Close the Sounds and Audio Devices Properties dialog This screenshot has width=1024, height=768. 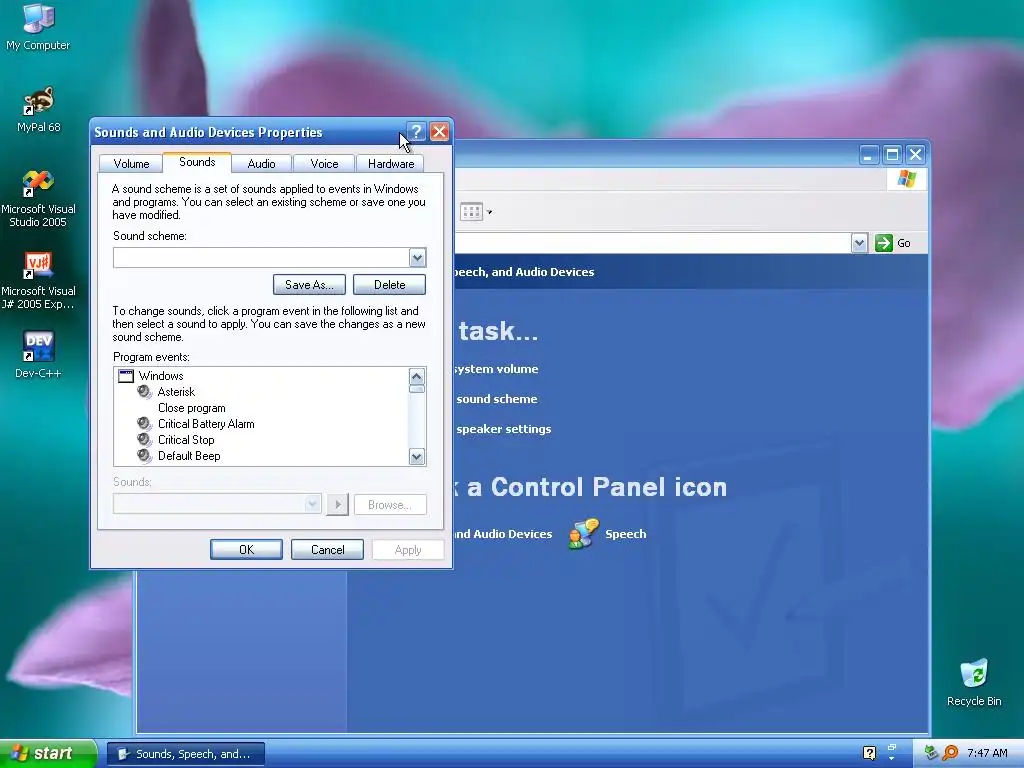[x=440, y=132]
